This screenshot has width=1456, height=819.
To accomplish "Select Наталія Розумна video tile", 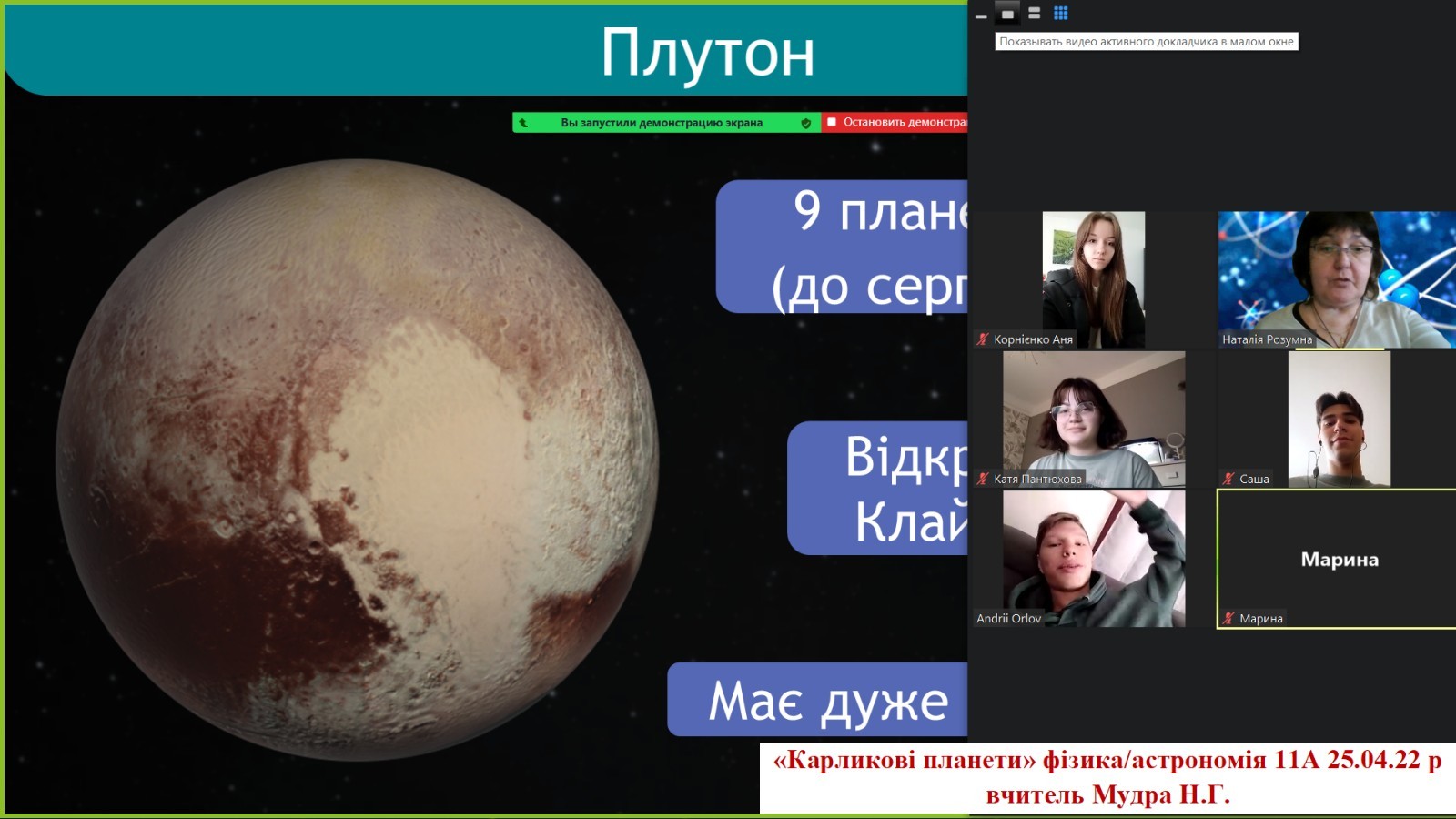I will coord(1336,278).
